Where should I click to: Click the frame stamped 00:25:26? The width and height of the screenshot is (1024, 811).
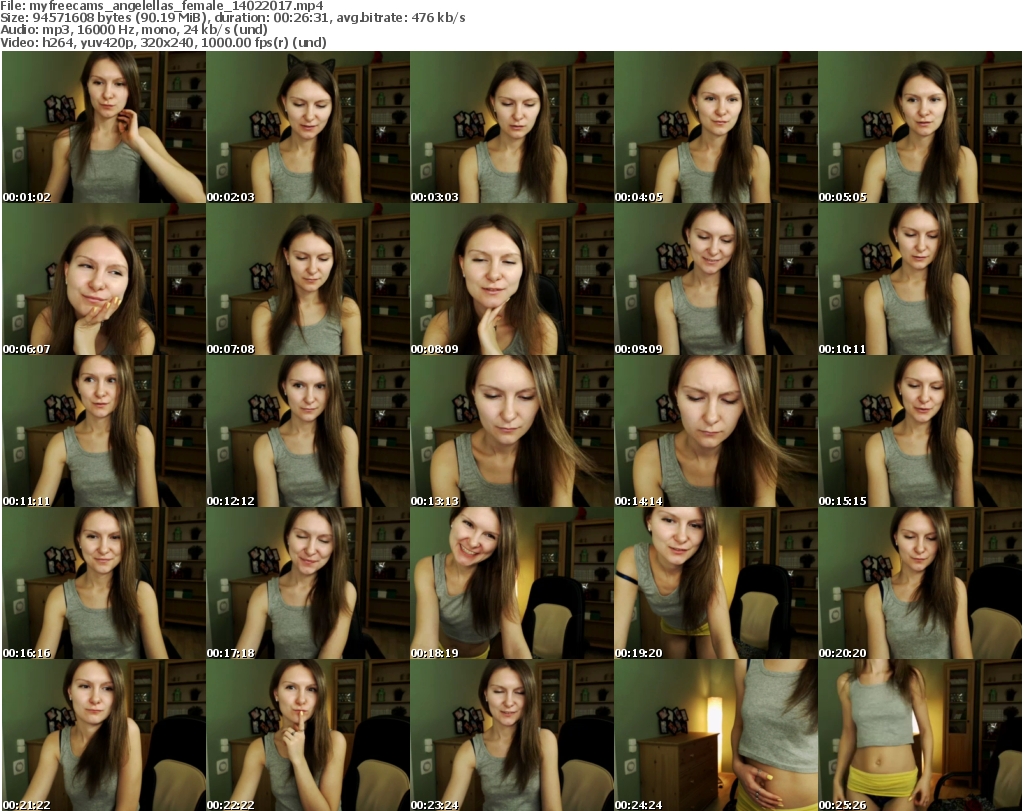920,735
